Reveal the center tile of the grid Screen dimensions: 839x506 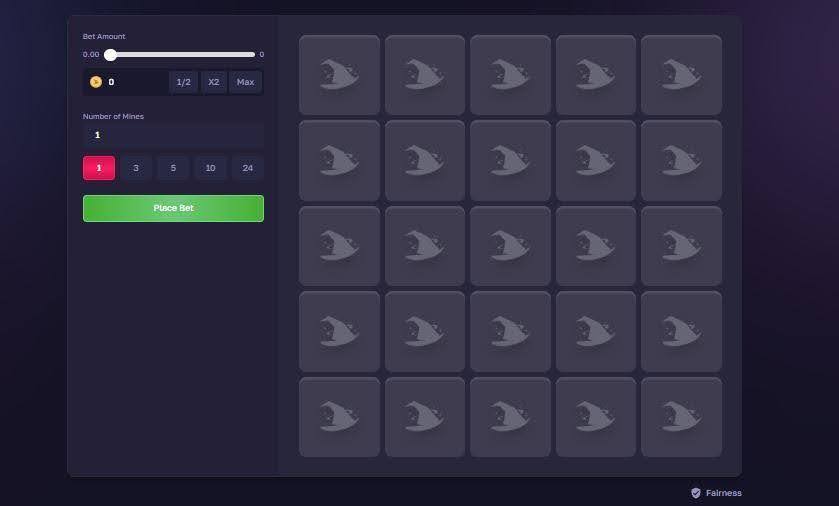tap(510, 246)
